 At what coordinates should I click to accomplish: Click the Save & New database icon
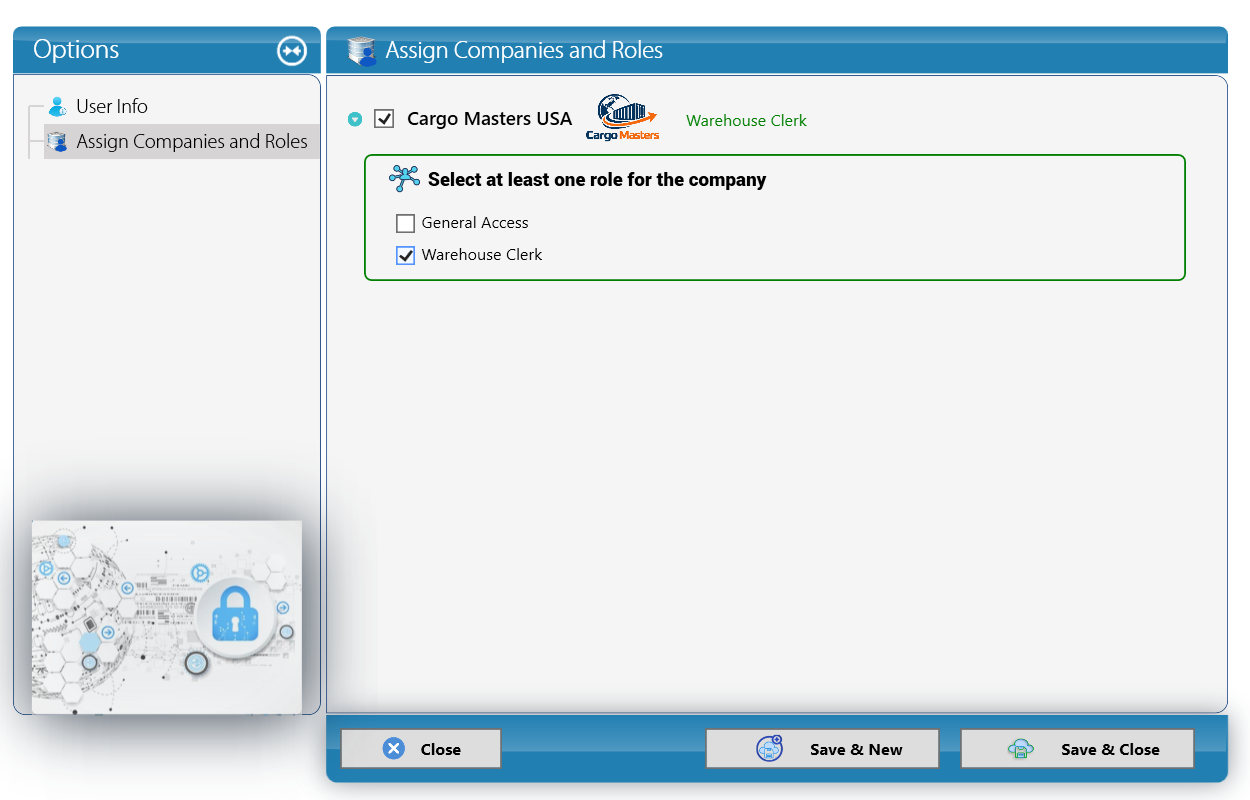769,749
